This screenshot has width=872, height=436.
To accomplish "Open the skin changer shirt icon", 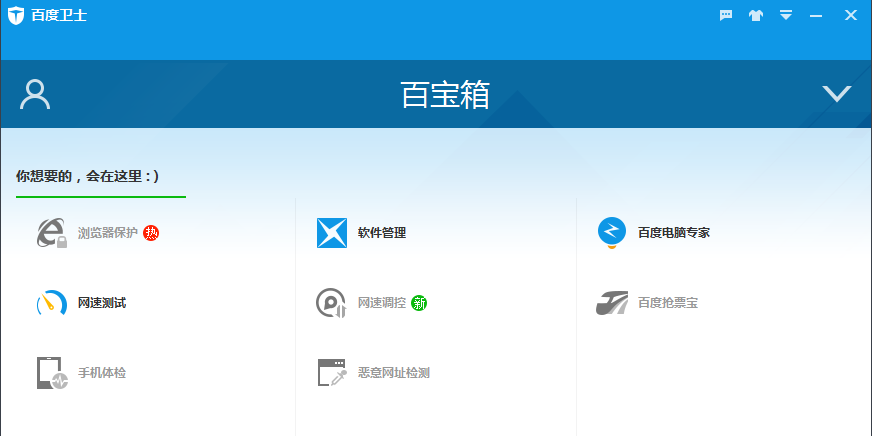I will (x=756, y=15).
